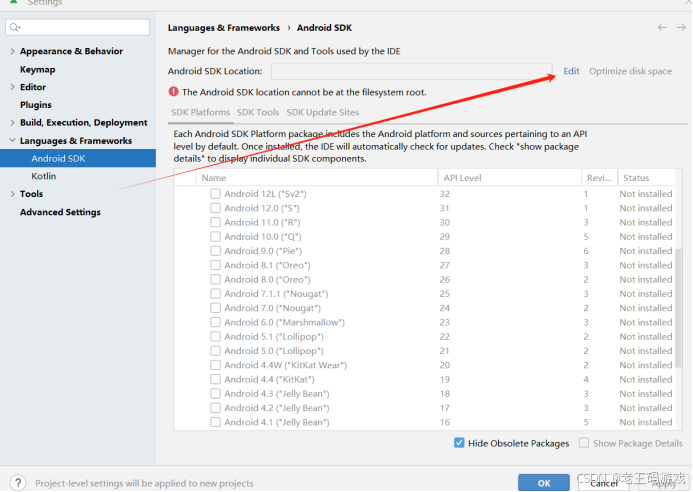Check the Android 12L ("Sv2") checkbox

215,194
